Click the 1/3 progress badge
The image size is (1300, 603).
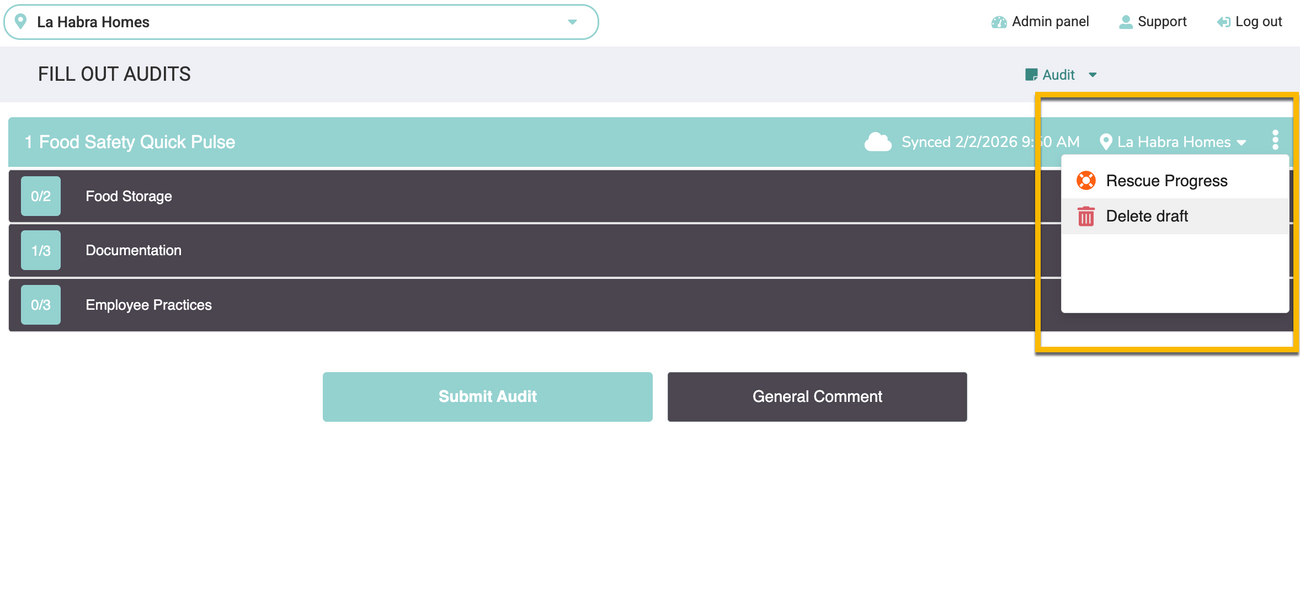(41, 250)
